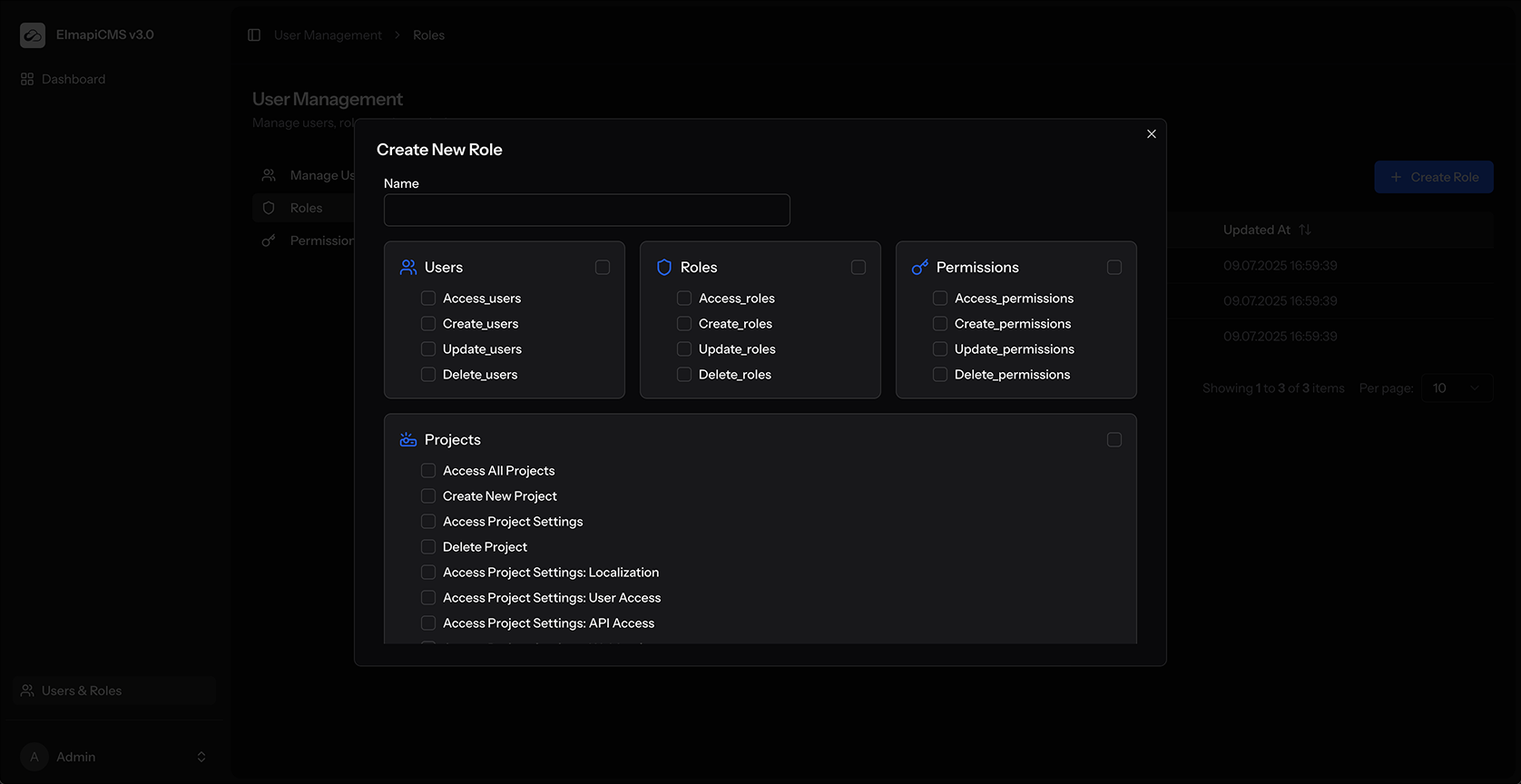Check Access_permissions checkbox
The width and height of the screenshot is (1521, 784).
[x=940, y=298]
